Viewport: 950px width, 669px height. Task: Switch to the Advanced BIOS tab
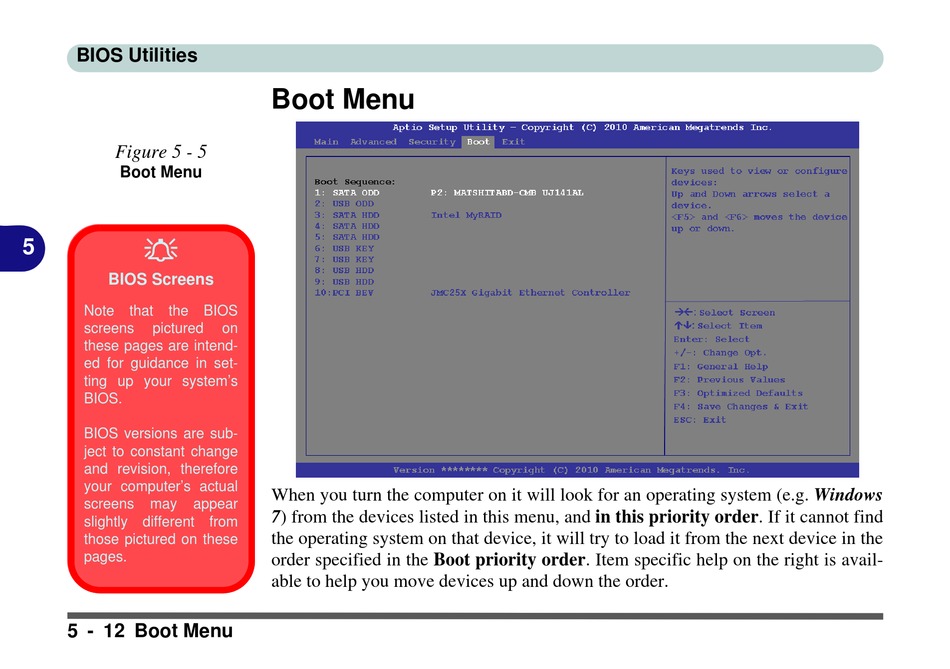tap(373, 142)
